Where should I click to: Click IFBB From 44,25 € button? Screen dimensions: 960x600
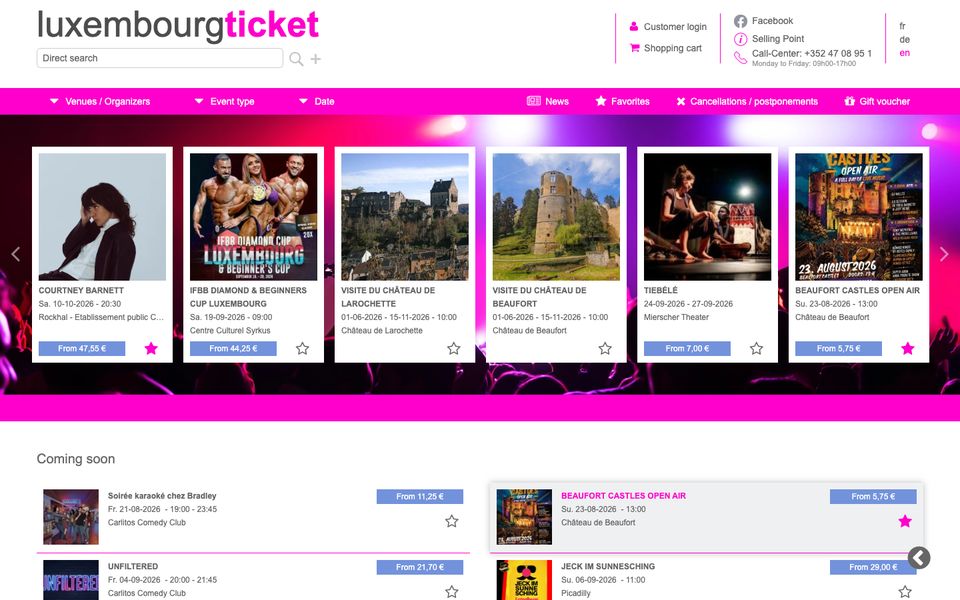tap(233, 348)
